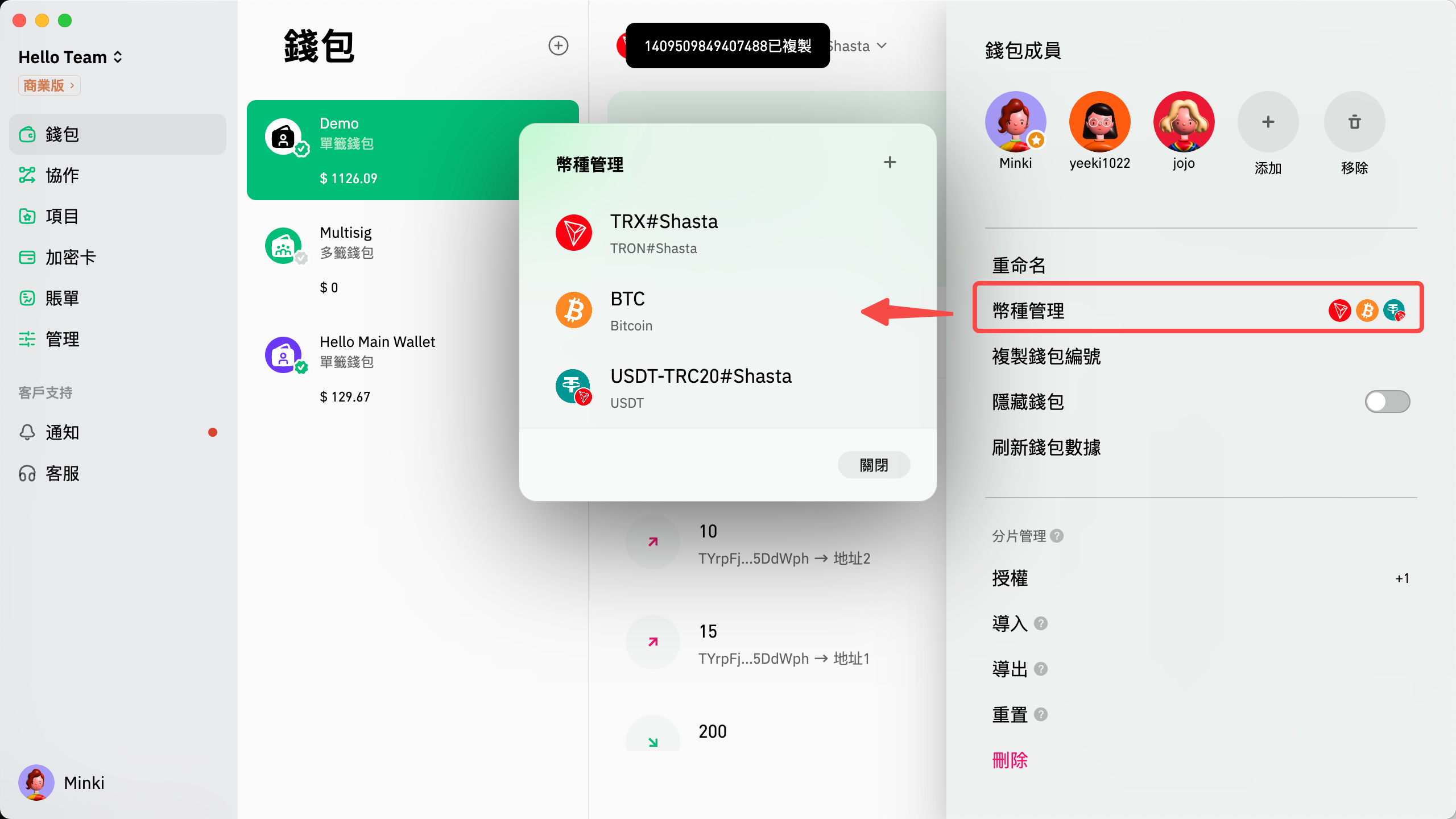
Task: Open Minki member avatar
Action: 1015,122
